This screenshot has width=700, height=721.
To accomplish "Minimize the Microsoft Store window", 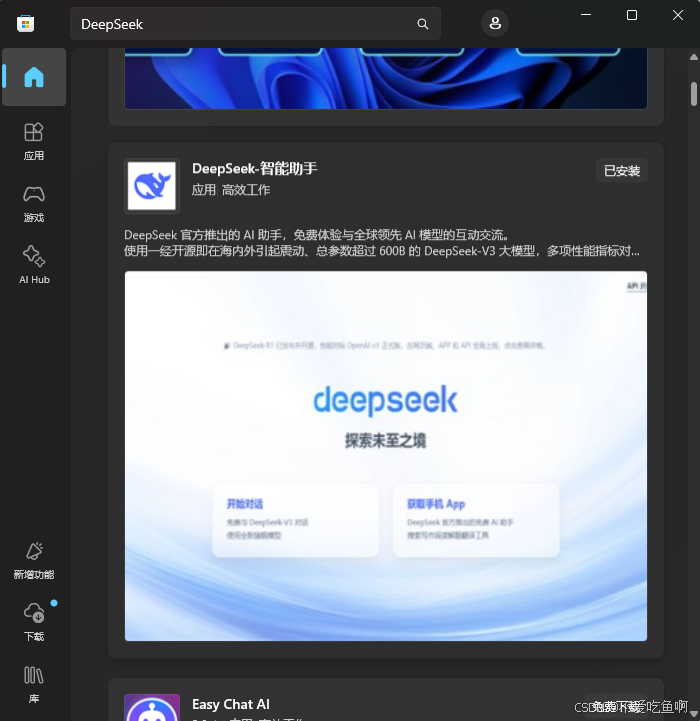I will [x=585, y=15].
